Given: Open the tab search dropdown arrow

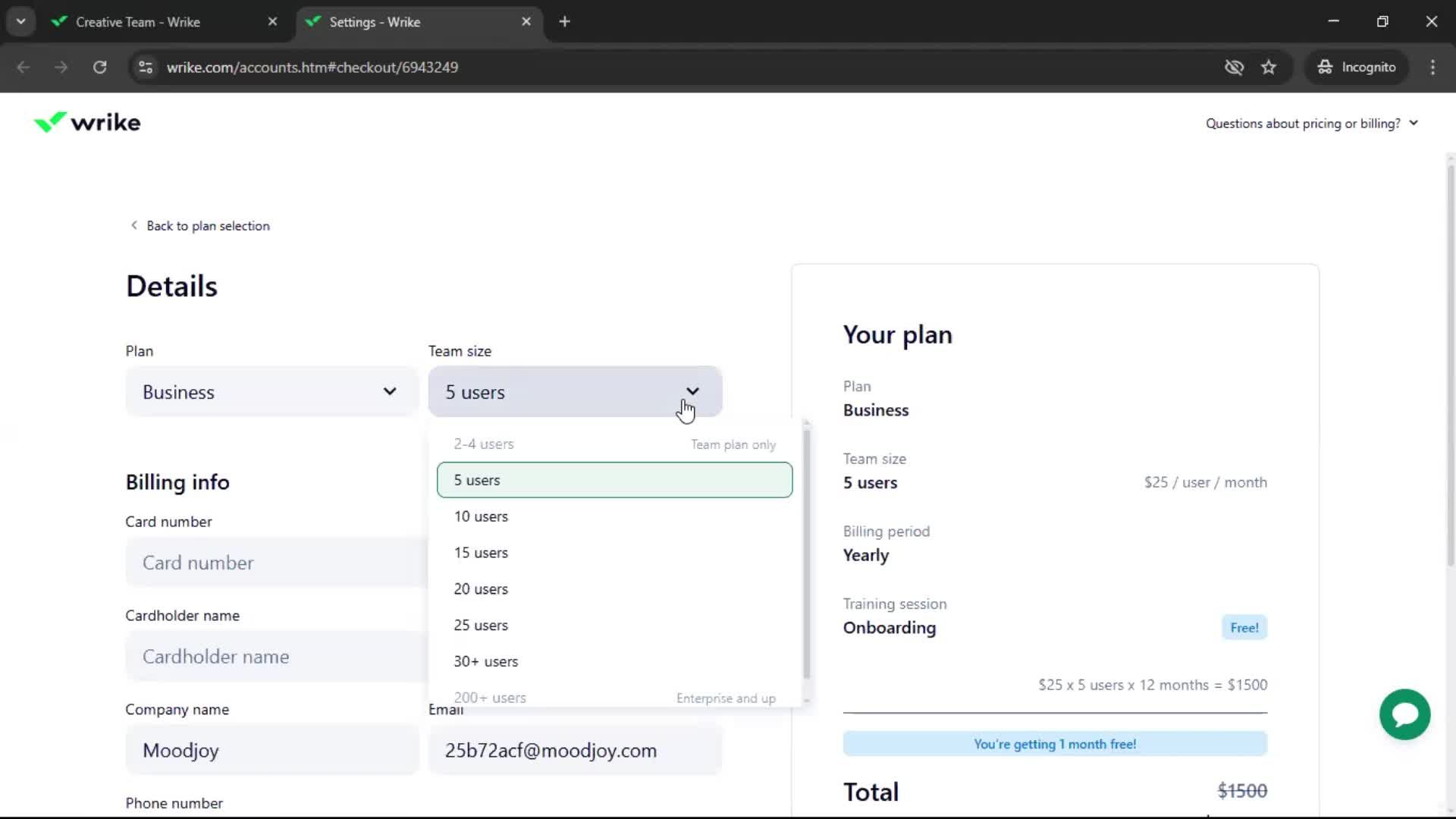Looking at the screenshot, I should [21, 22].
